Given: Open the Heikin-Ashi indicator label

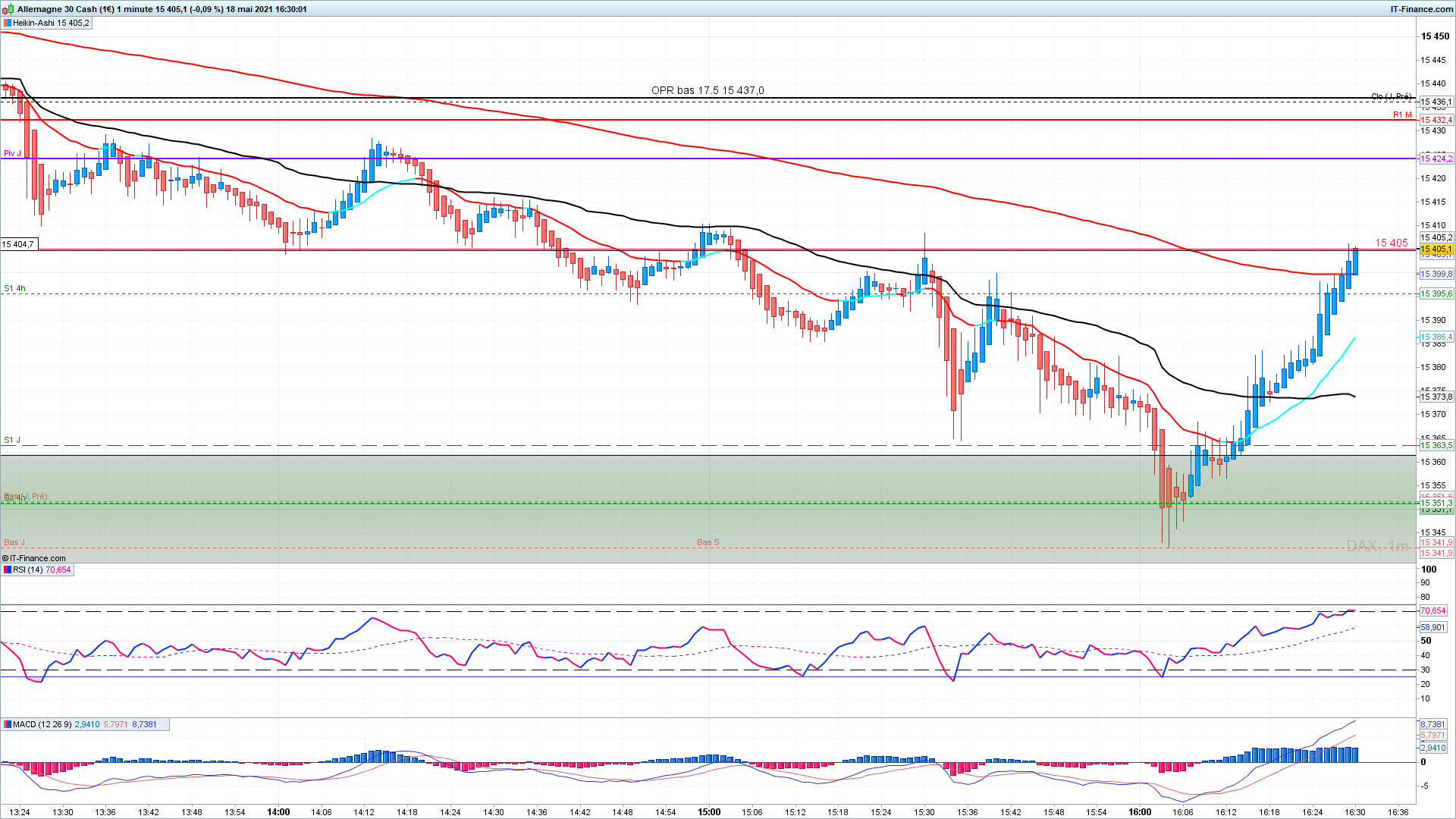Looking at the screenshot, I should coord(50,24).
